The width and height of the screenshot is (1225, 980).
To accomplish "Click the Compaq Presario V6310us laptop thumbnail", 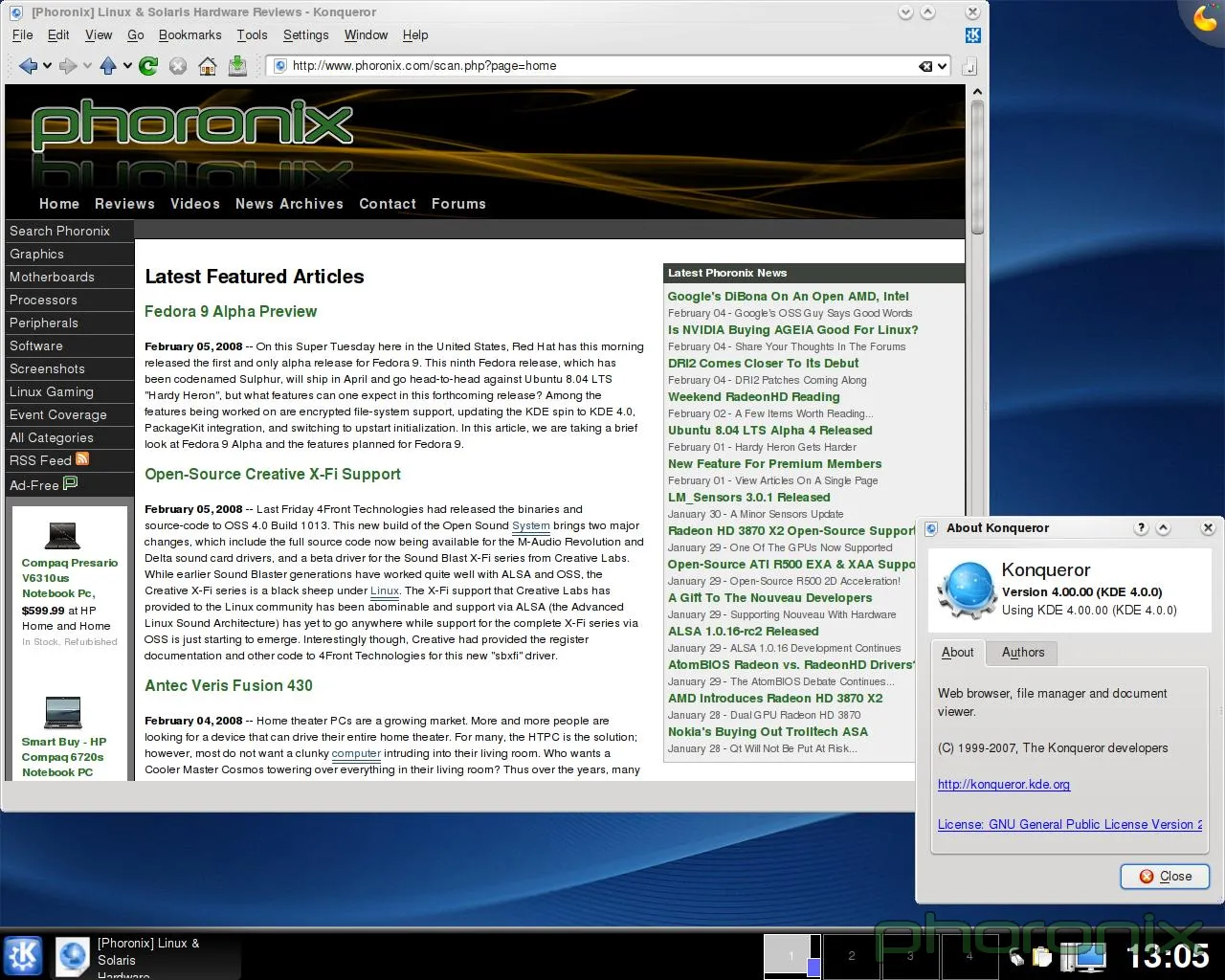I will click(x=62, y=534).
